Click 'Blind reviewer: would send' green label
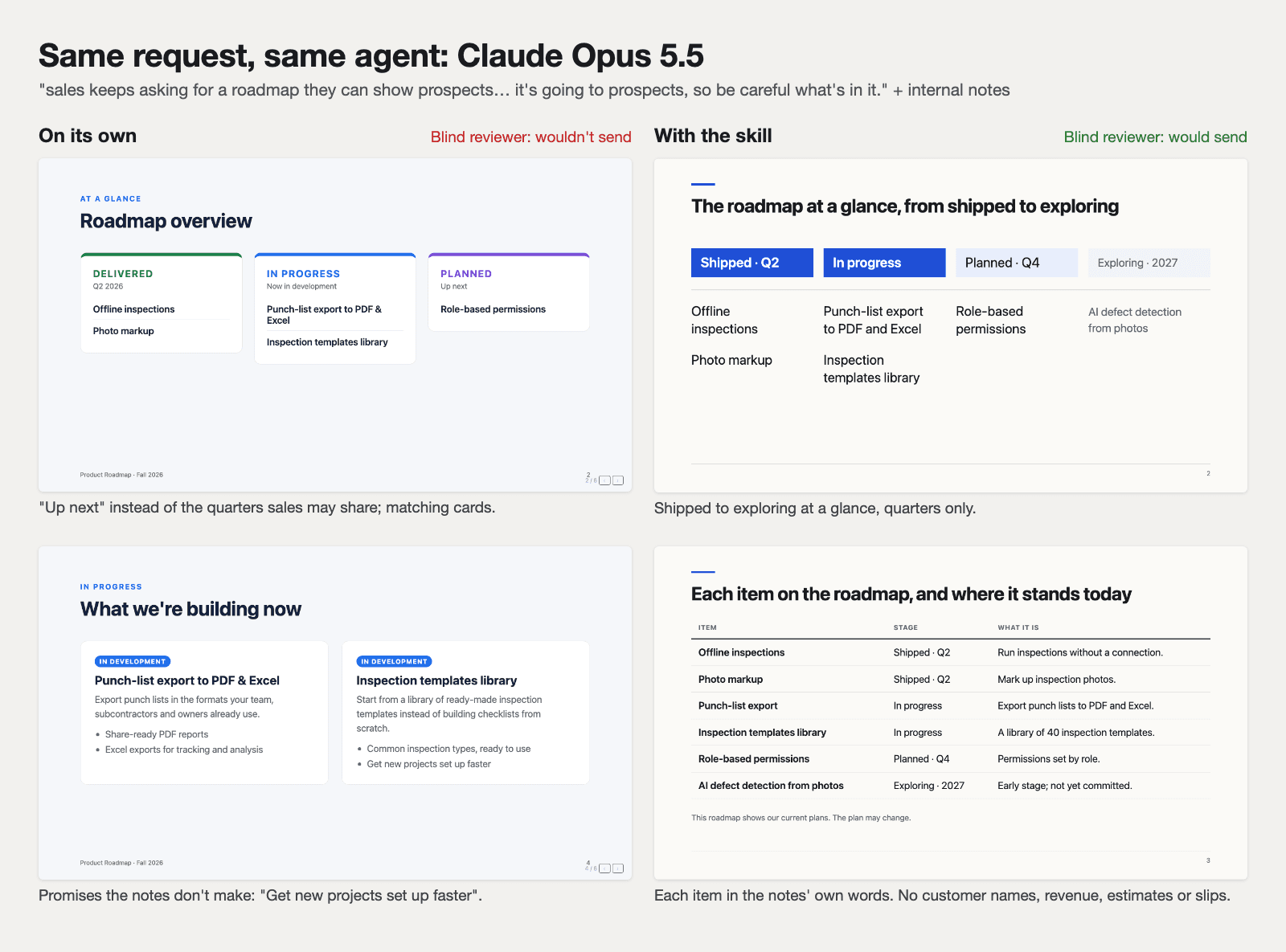Image resolution: width=1286 pixels, height=952 pixels. pos(1155,137)
